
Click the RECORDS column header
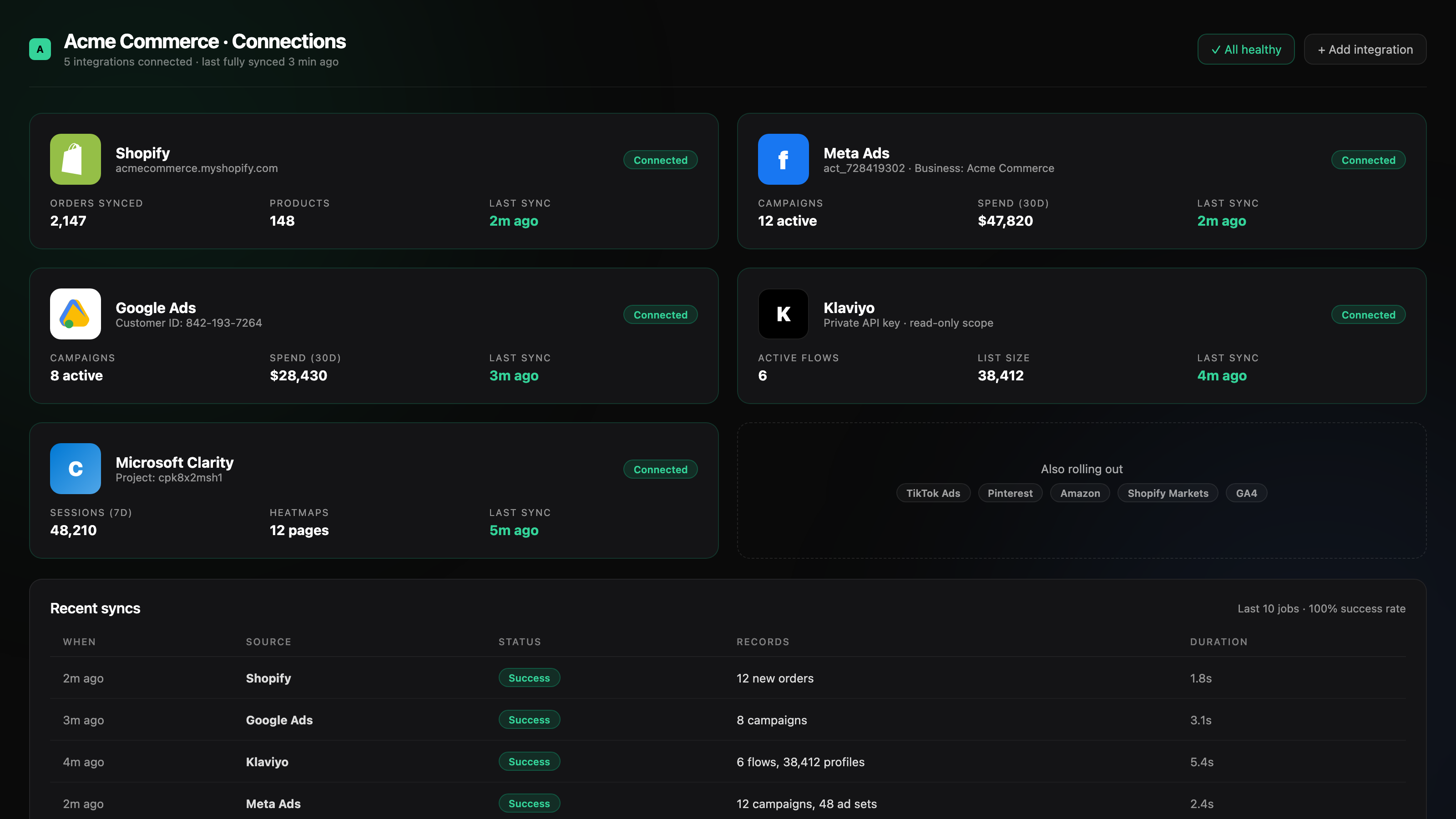point(763,642)
